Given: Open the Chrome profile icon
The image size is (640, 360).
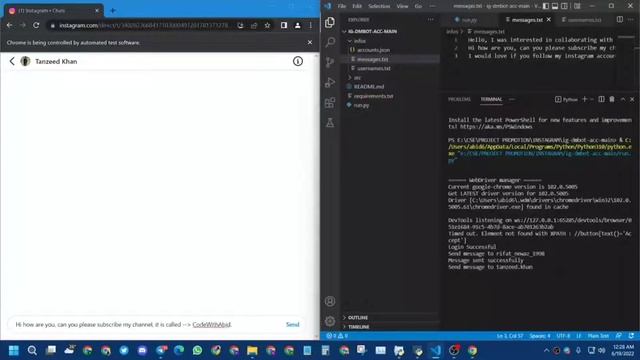Looking at the screenshot, I should click(x=298, y=25).
